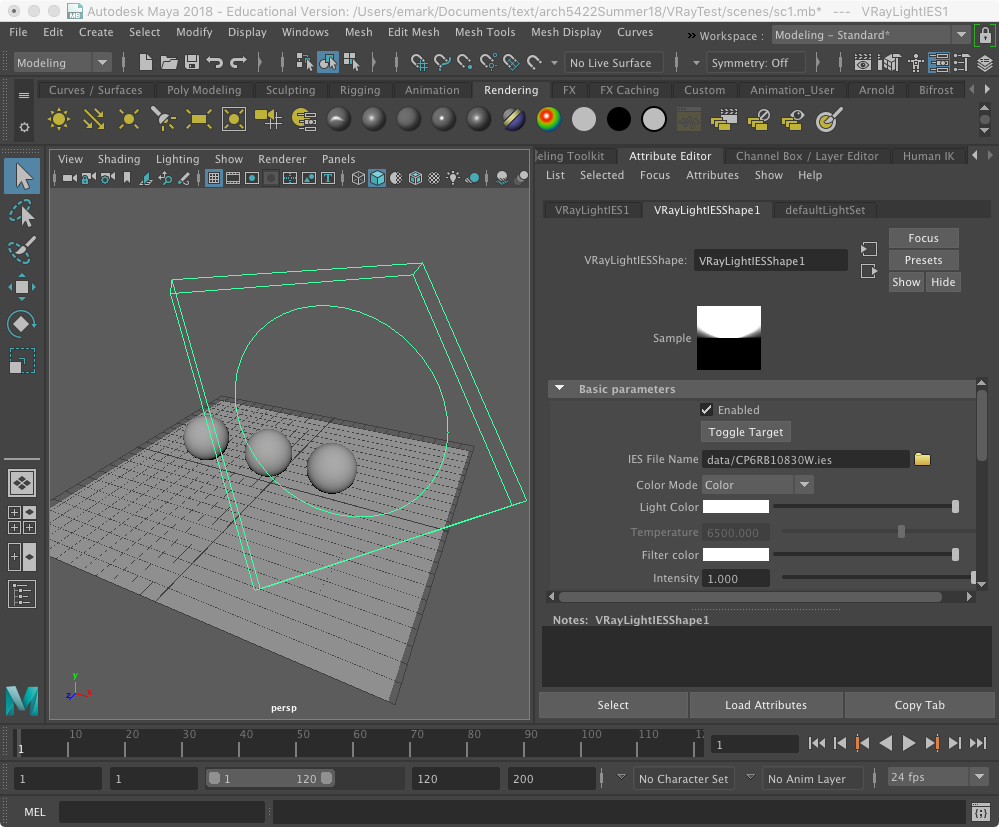Click the Hide button
The image size is (999, 827).
click(943, 282)
